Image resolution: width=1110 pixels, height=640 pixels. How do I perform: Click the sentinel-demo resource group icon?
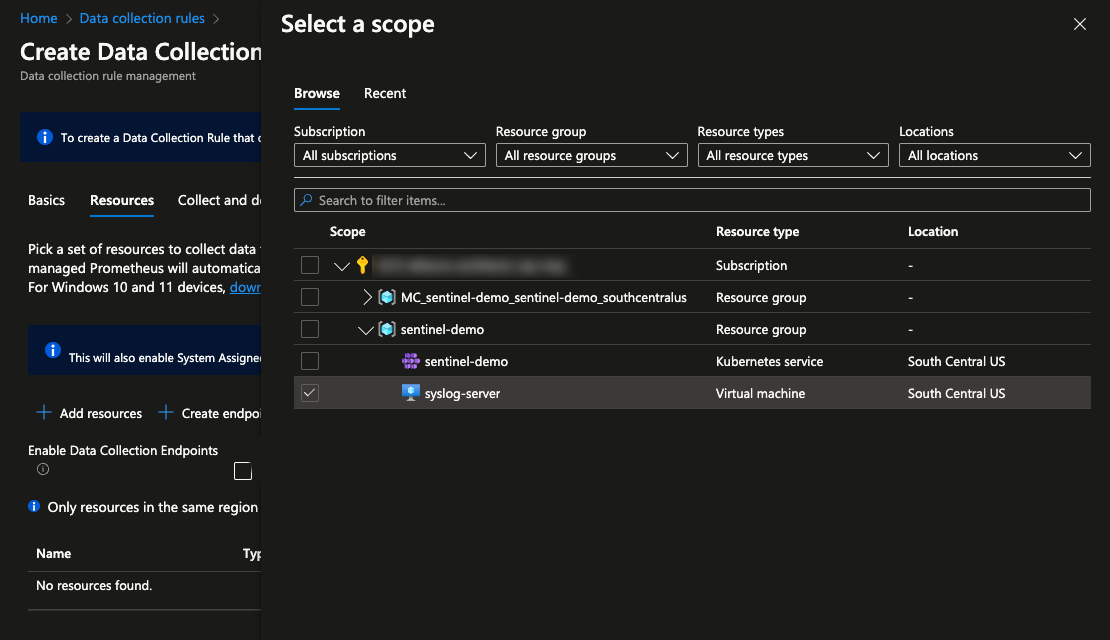click(388, 329)
